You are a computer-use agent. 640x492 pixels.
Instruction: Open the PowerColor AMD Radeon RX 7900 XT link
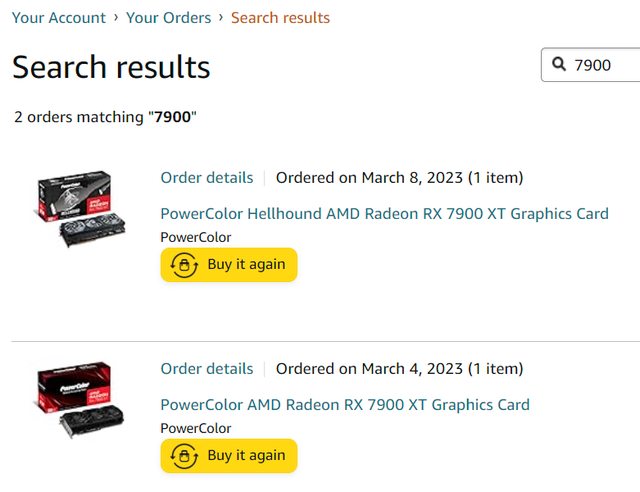(345, 404)
